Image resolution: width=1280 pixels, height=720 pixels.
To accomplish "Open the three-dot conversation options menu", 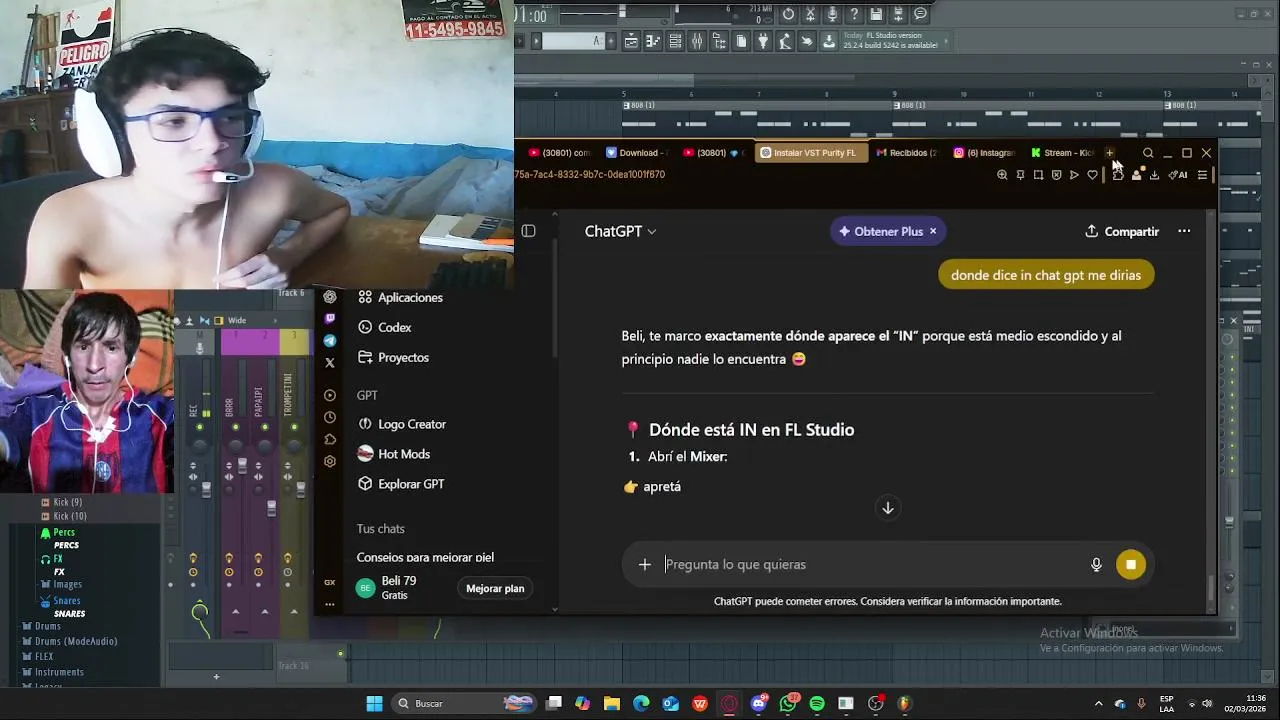I will [1184, 231].
